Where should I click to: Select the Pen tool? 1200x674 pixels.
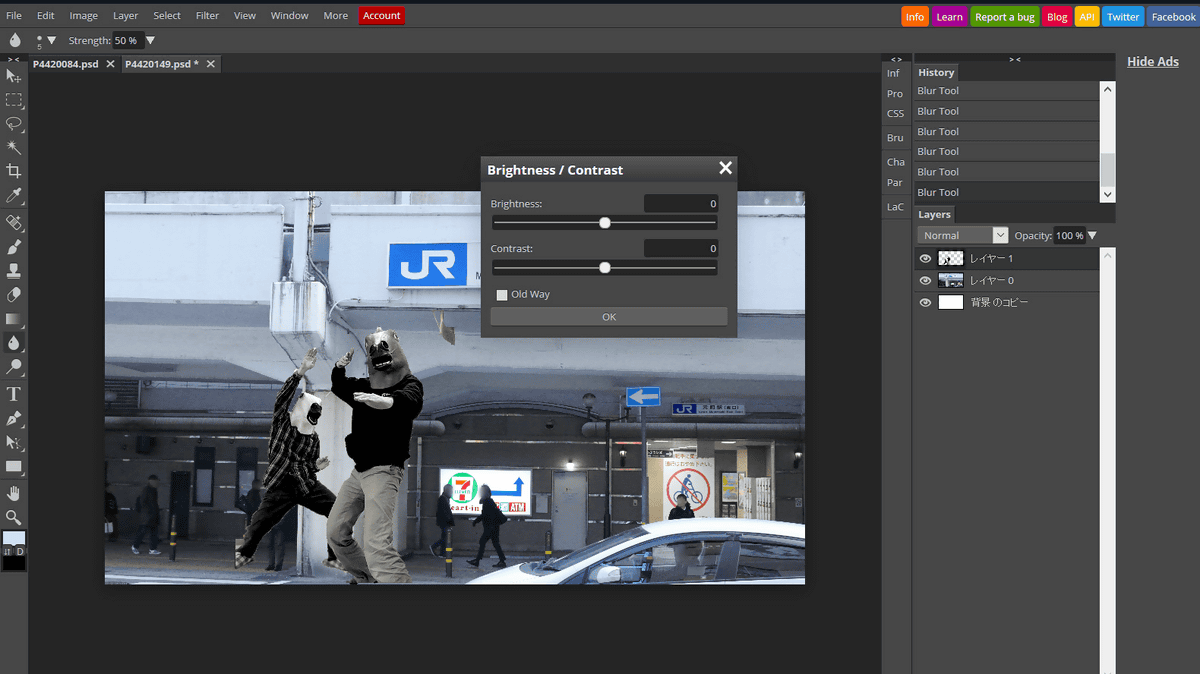point(14,418)
